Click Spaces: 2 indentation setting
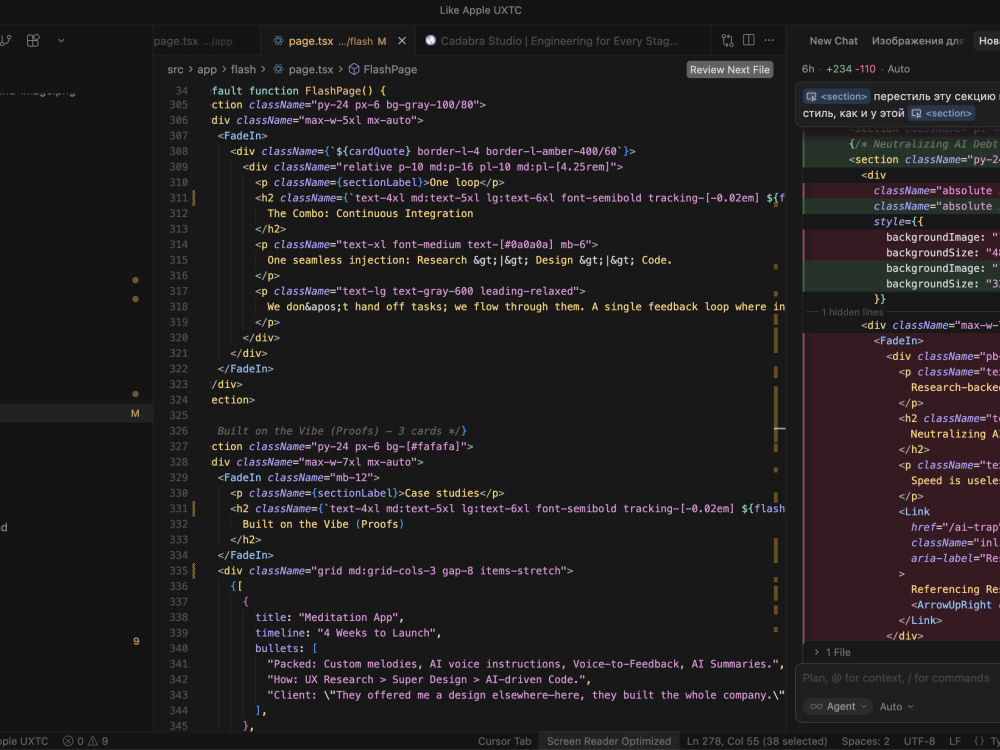 pos(865,741)
